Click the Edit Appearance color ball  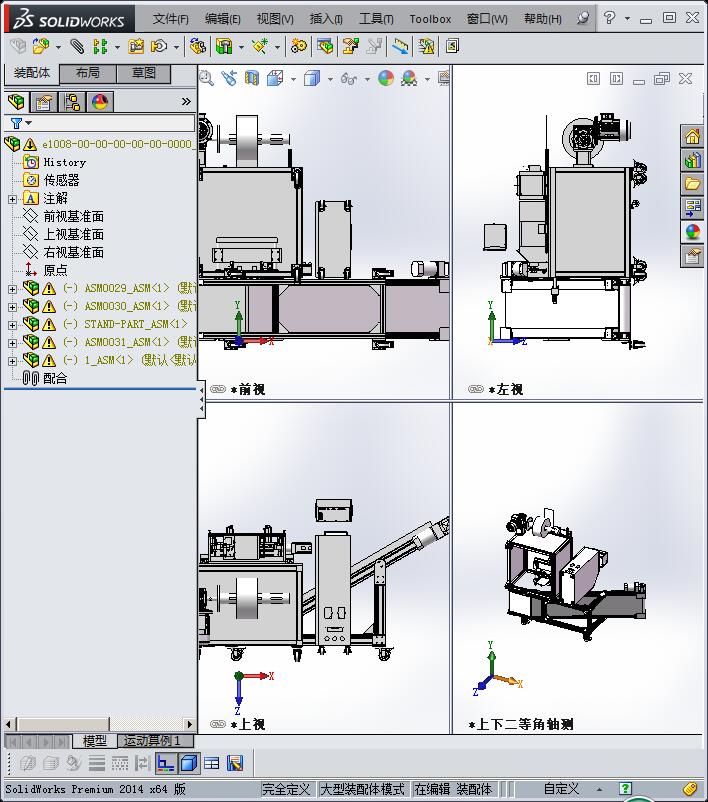(386, 78)
